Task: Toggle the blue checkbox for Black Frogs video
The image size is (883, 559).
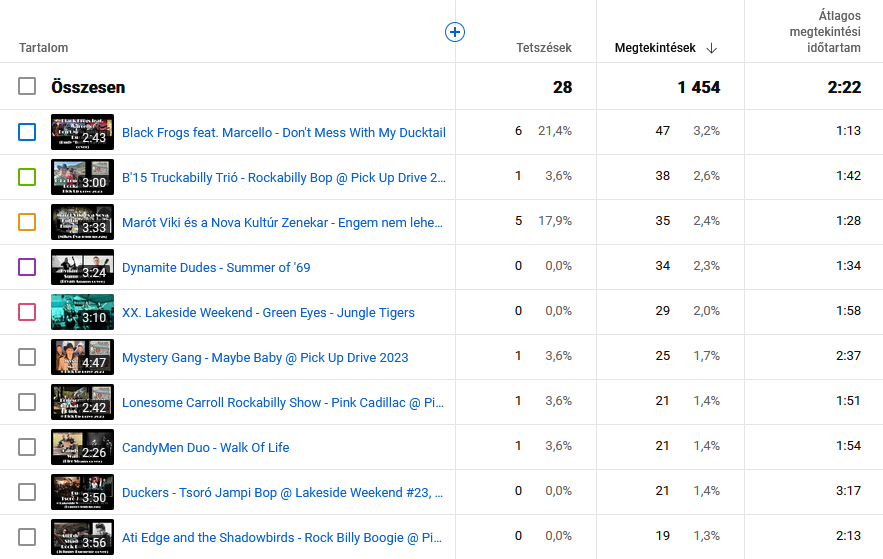Action: tap(27, 132)
